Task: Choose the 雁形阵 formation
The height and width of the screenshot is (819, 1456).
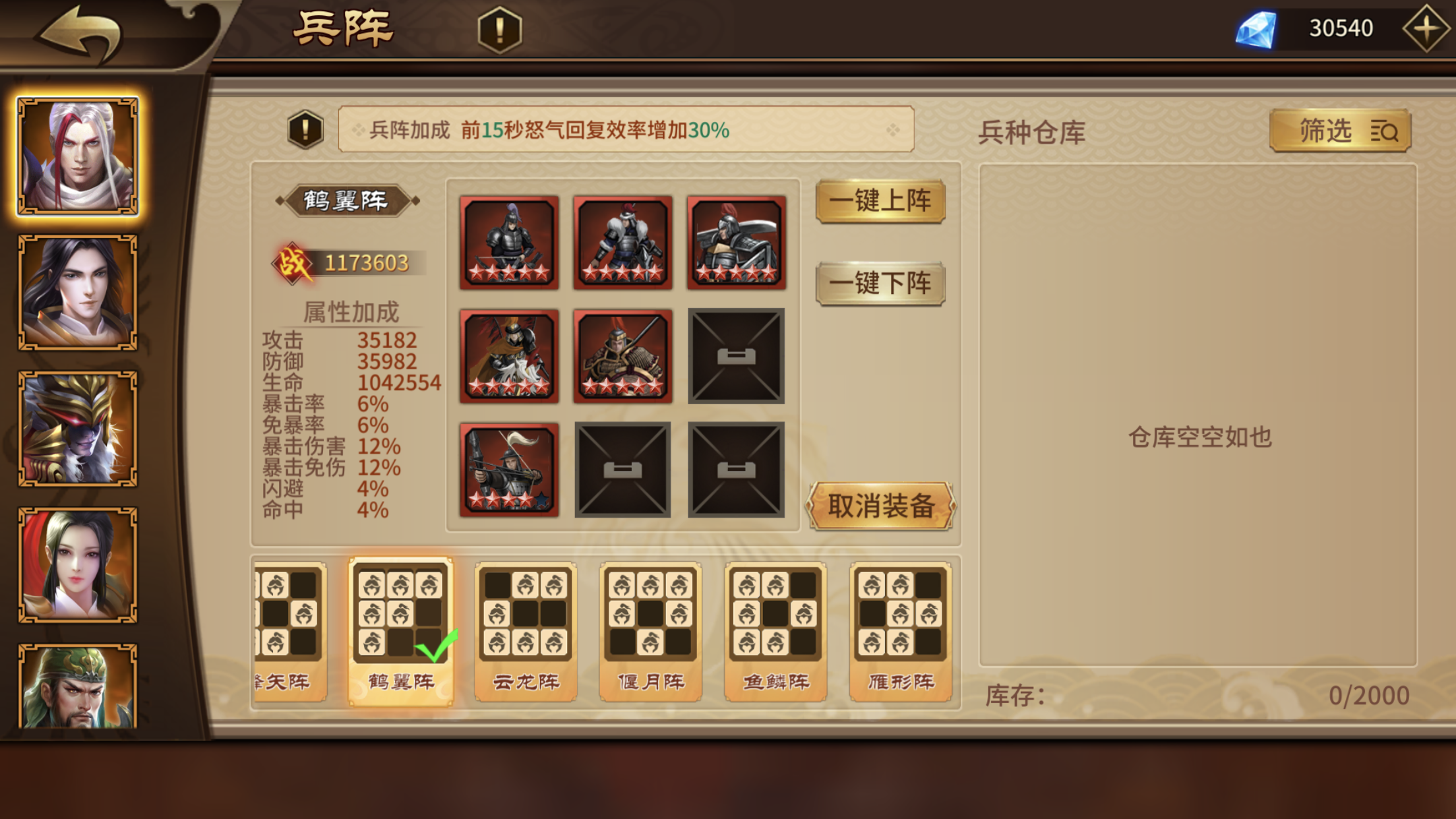Action: point(901,632)
